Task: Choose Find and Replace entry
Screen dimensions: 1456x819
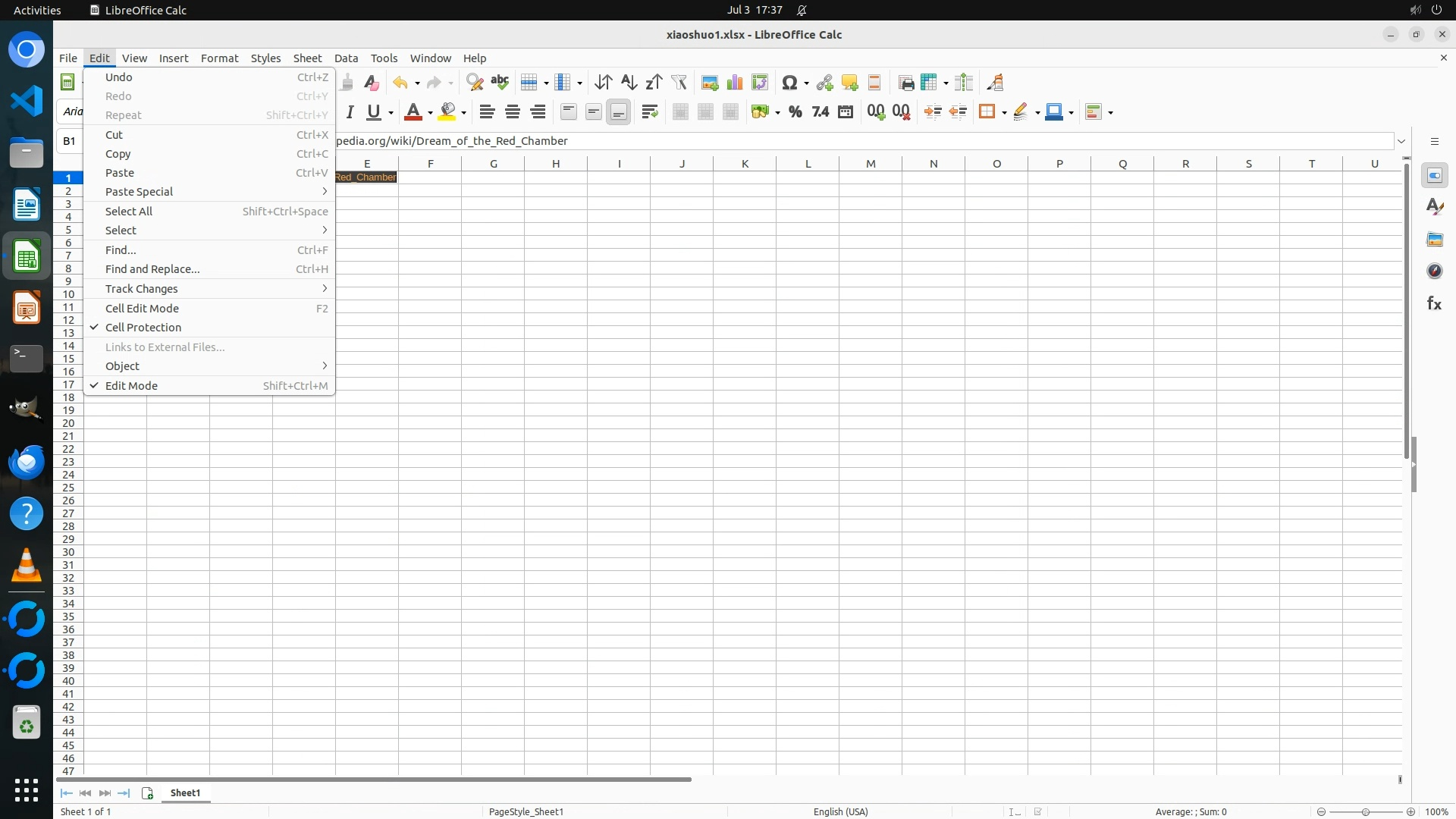Action: click(x=152, y=269)
